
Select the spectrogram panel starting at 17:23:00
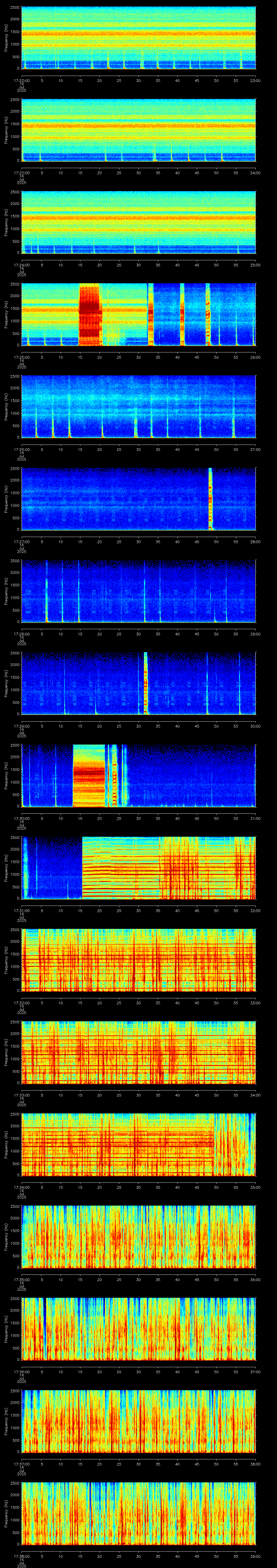(x=138, y=130)
